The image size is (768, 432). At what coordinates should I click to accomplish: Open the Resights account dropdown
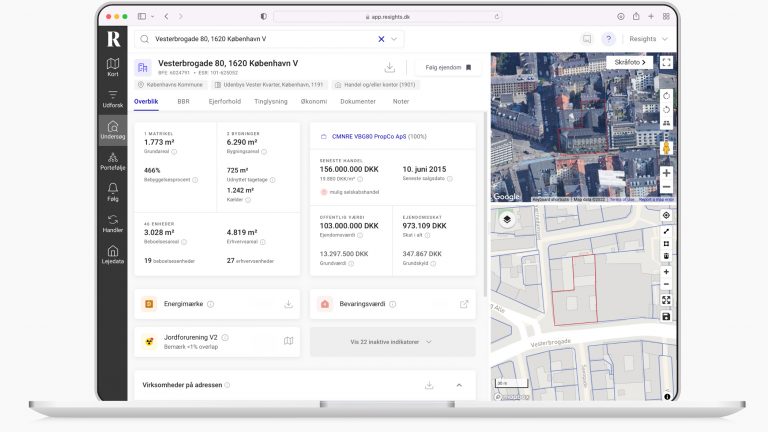(647, 39)
